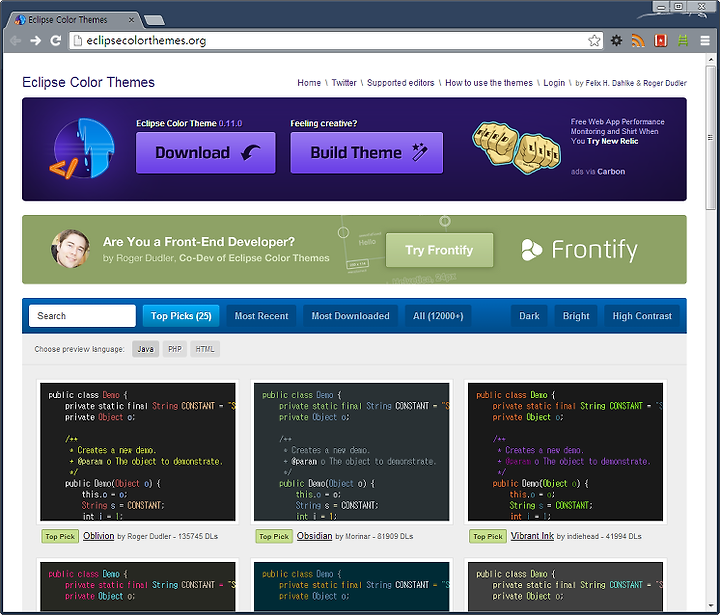Click the New Relic ad text
This screenshot has height=615, width=720.
point(618,131)
